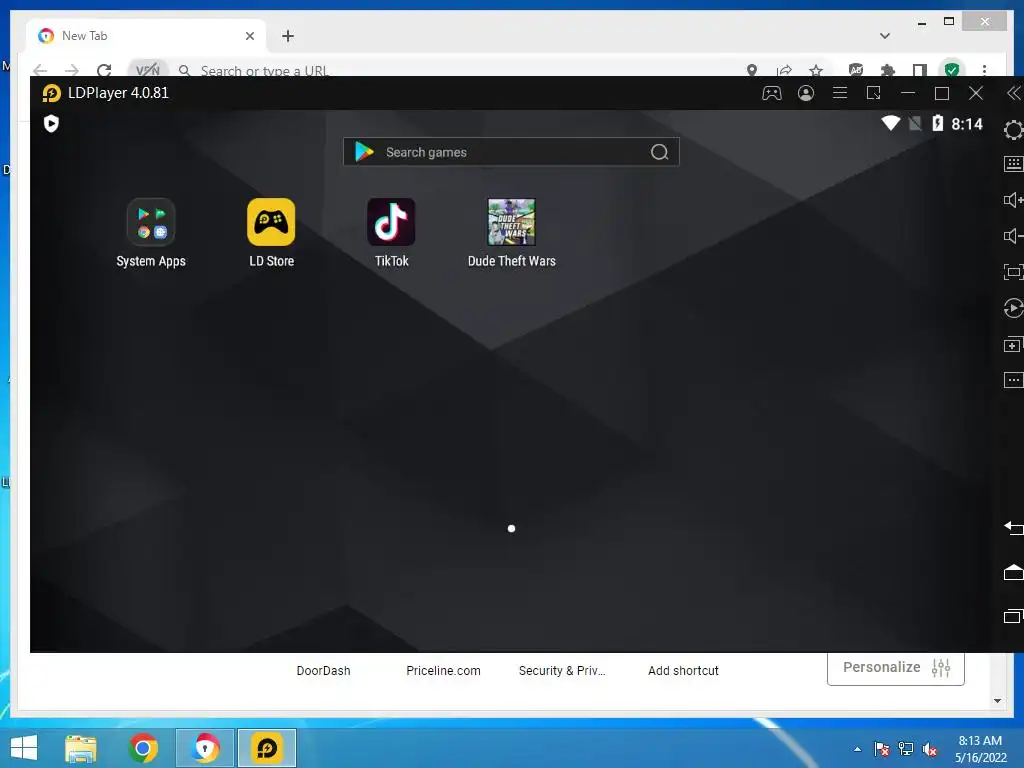This screenshot has height=768, width=1024.
Task: Click the location pin icon in the address bar
Action: [x=752, y=70]
